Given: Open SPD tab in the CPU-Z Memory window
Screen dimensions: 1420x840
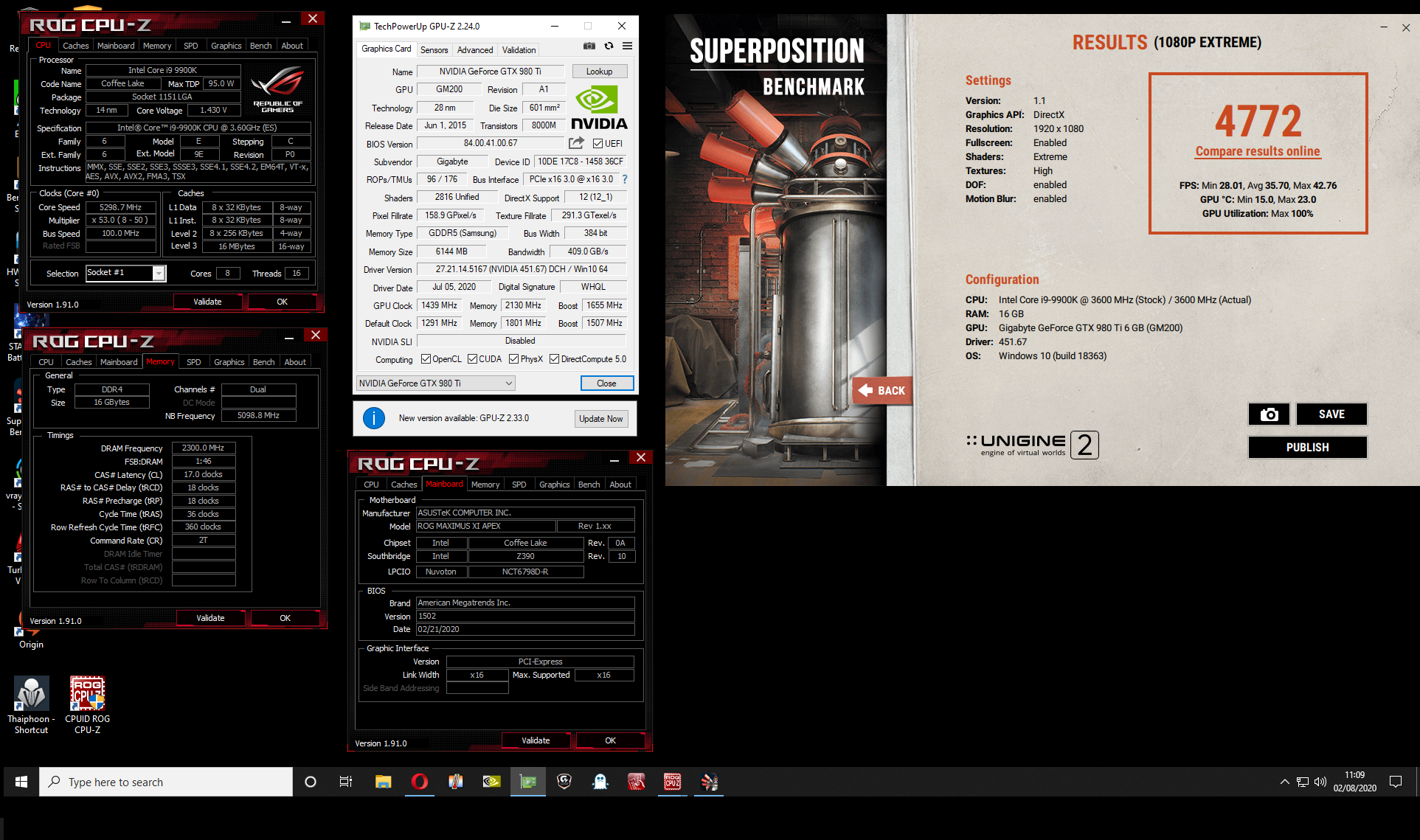Looking at the screenshot, I should [193, 362].
